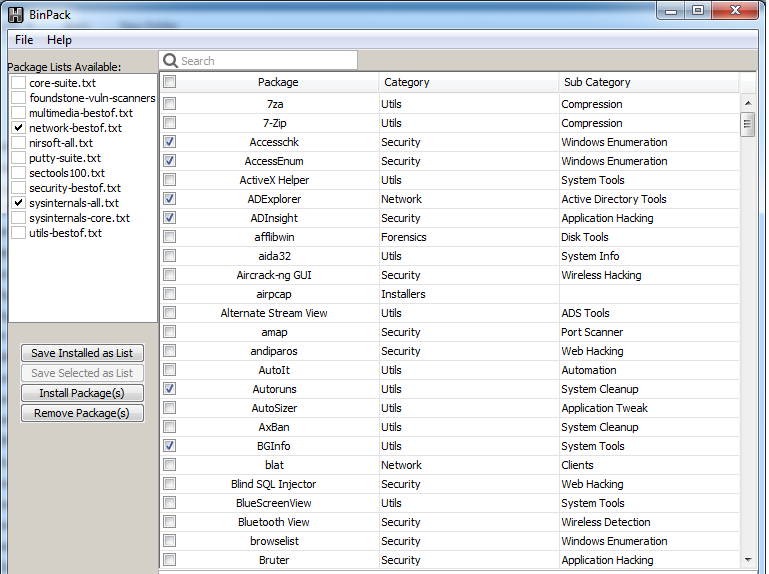Click the scrollbar down arrow

pyautogui.click(x=747, y=560)
